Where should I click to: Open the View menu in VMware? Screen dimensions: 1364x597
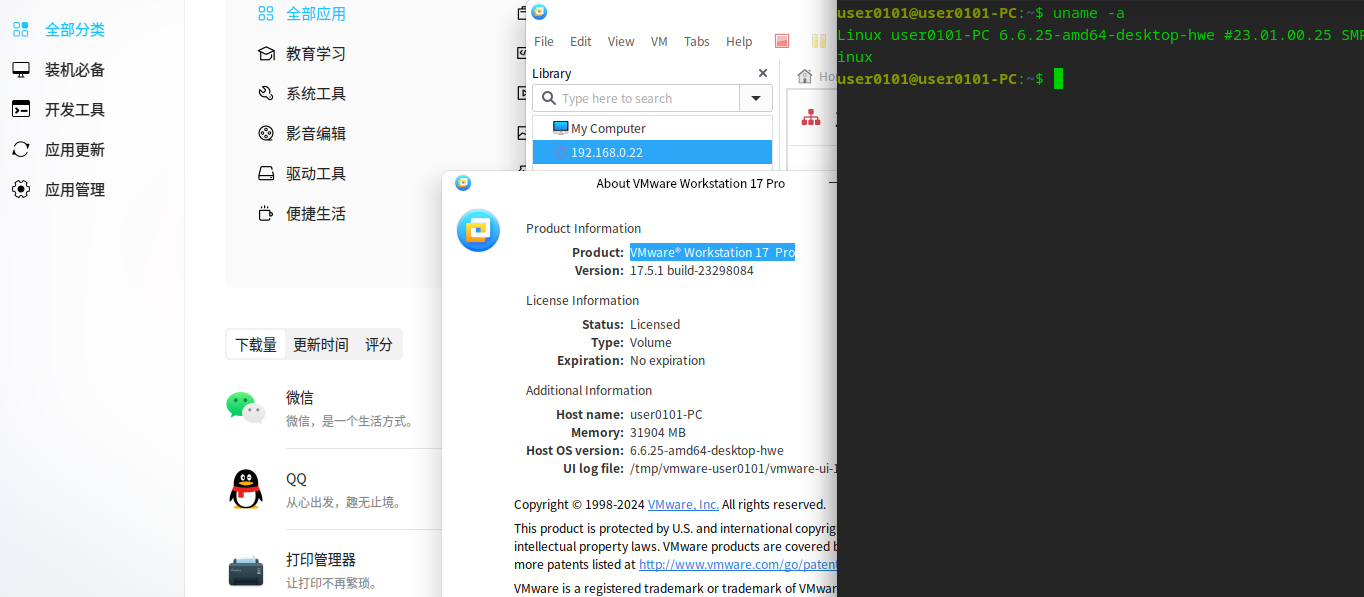point(621,41)
